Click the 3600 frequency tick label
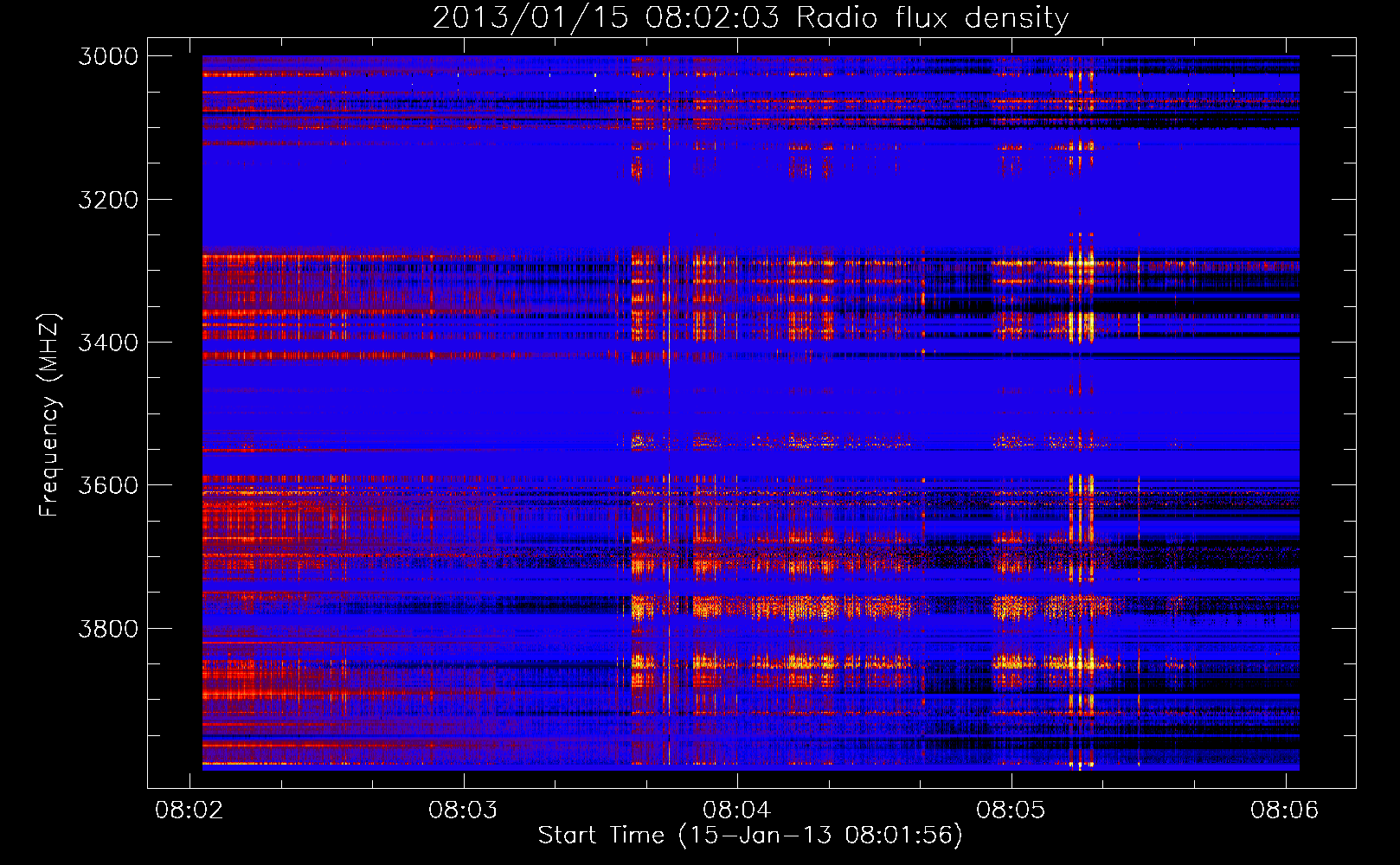This screenshot has width=1400, height=865. [108, 485]
